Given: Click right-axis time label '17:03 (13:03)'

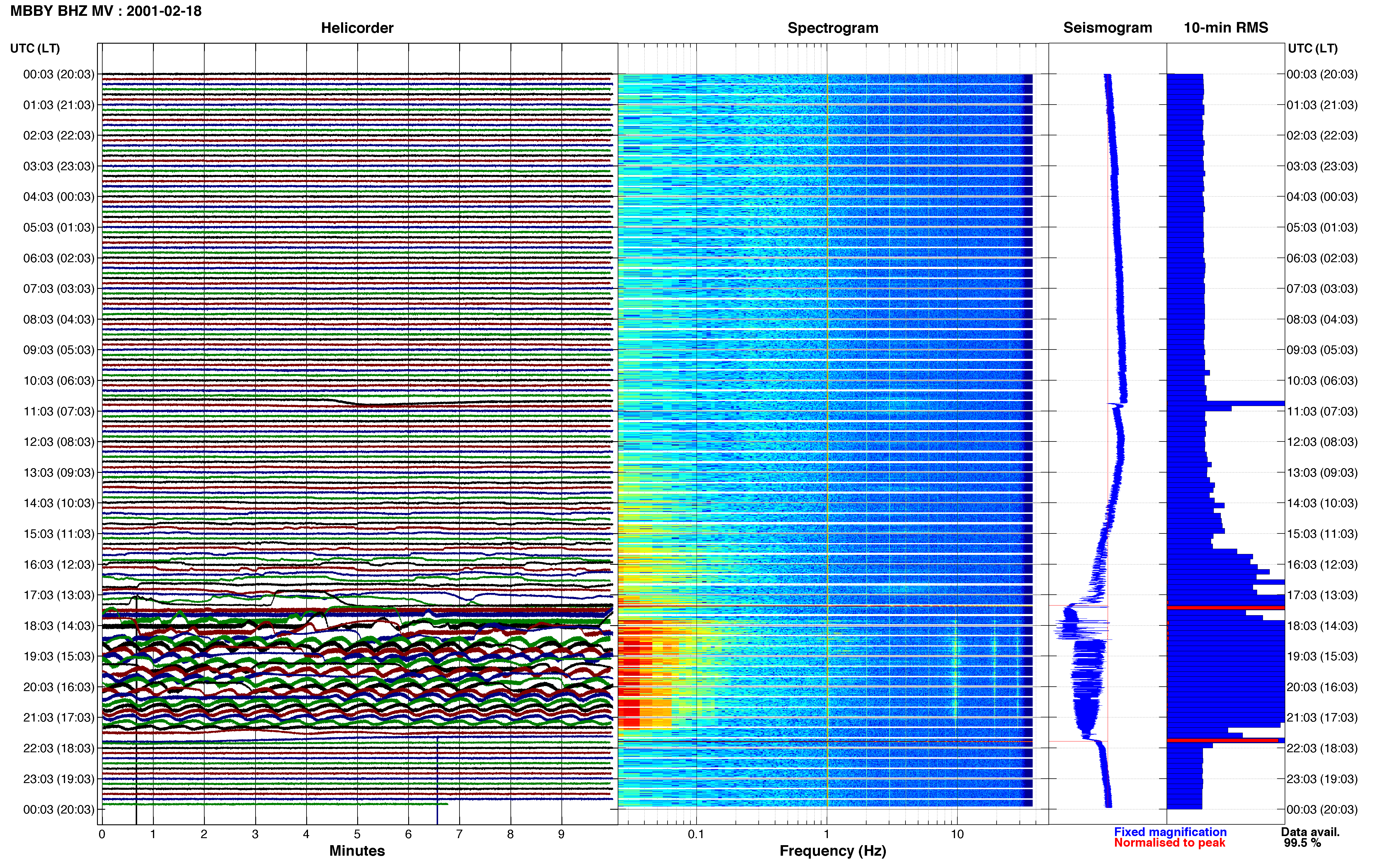Looking at the screenshot, I should point(1322,595).
